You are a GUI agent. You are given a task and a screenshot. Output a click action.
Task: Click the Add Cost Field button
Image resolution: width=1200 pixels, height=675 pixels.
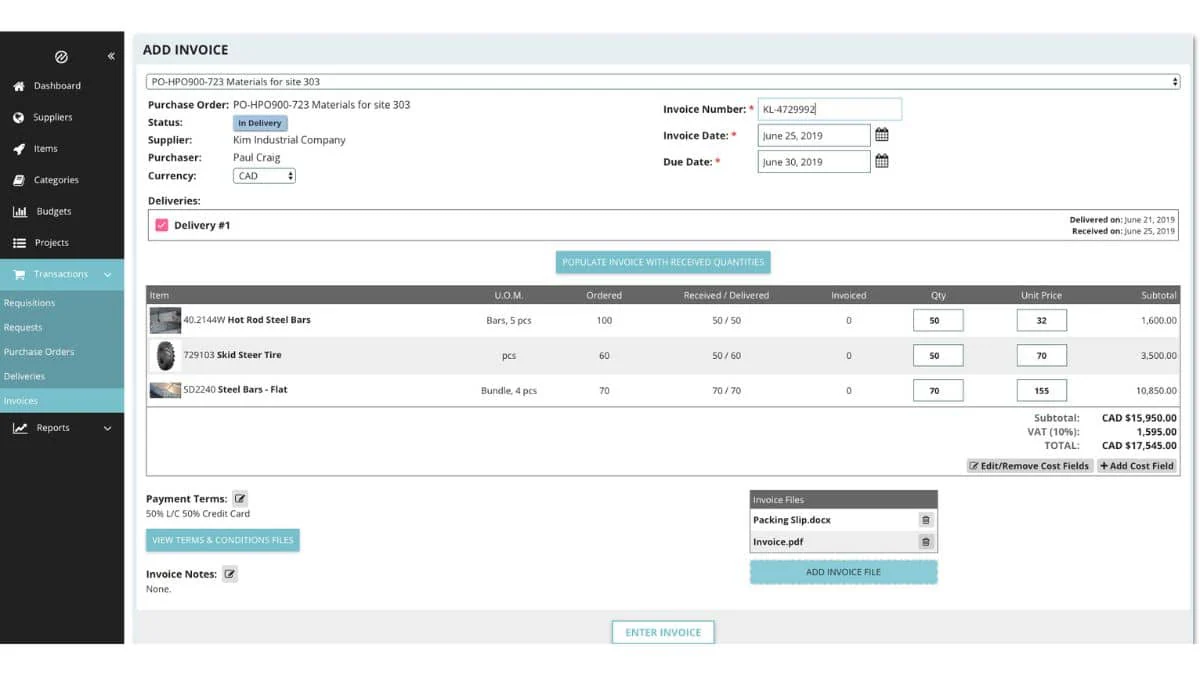1137,466
